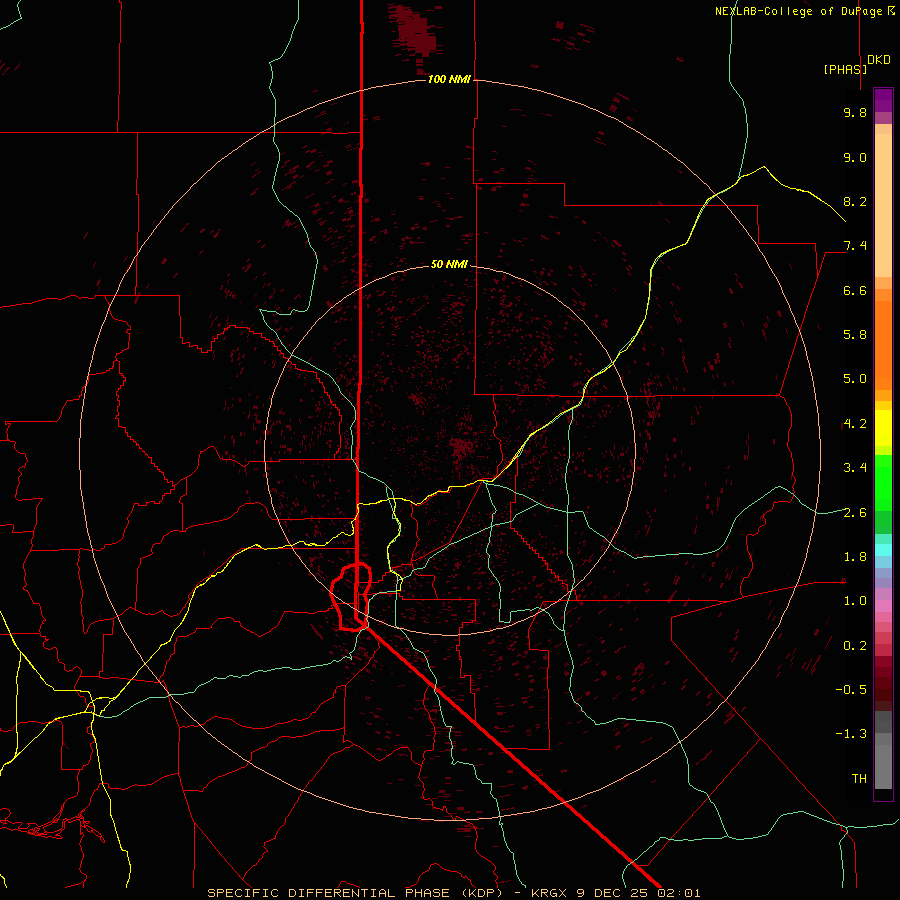Click the radar clutter cluster near map center
Screen dimensions: 900x900
point(461,448)
